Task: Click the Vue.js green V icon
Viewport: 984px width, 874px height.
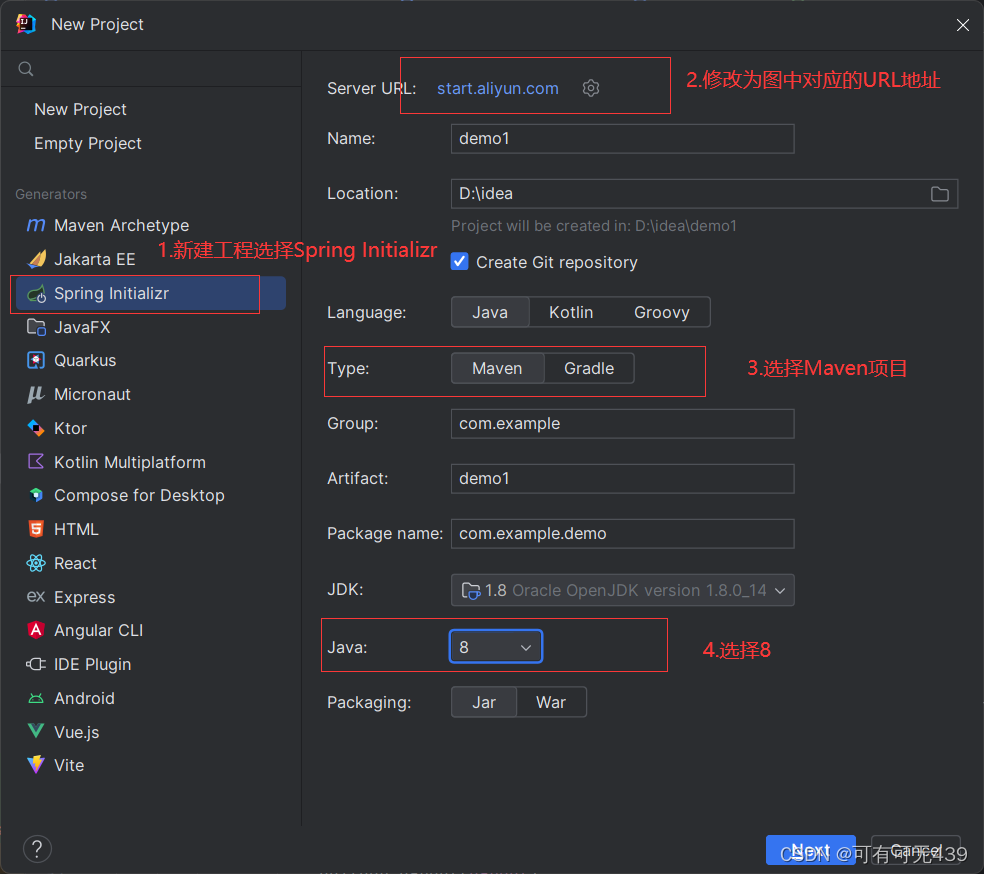Action: pos(36,731)
